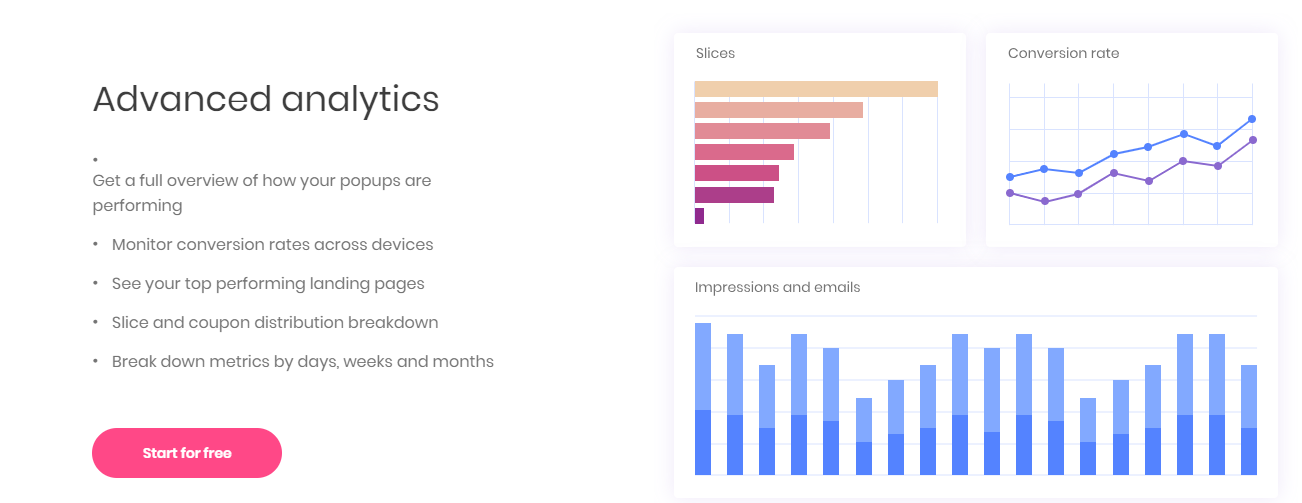Click the first blue line point in Conversion rate
The width and height of the screenshot is (1302, 503).
pos(1010,177)
